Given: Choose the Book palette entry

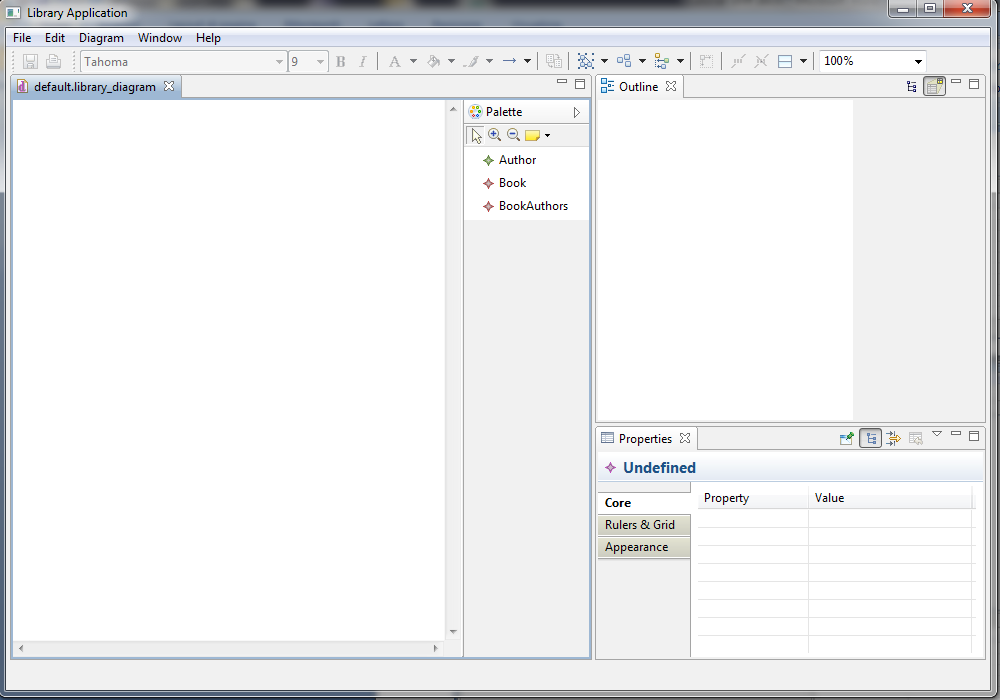Looking at the screenshot, I should point(512,183).
